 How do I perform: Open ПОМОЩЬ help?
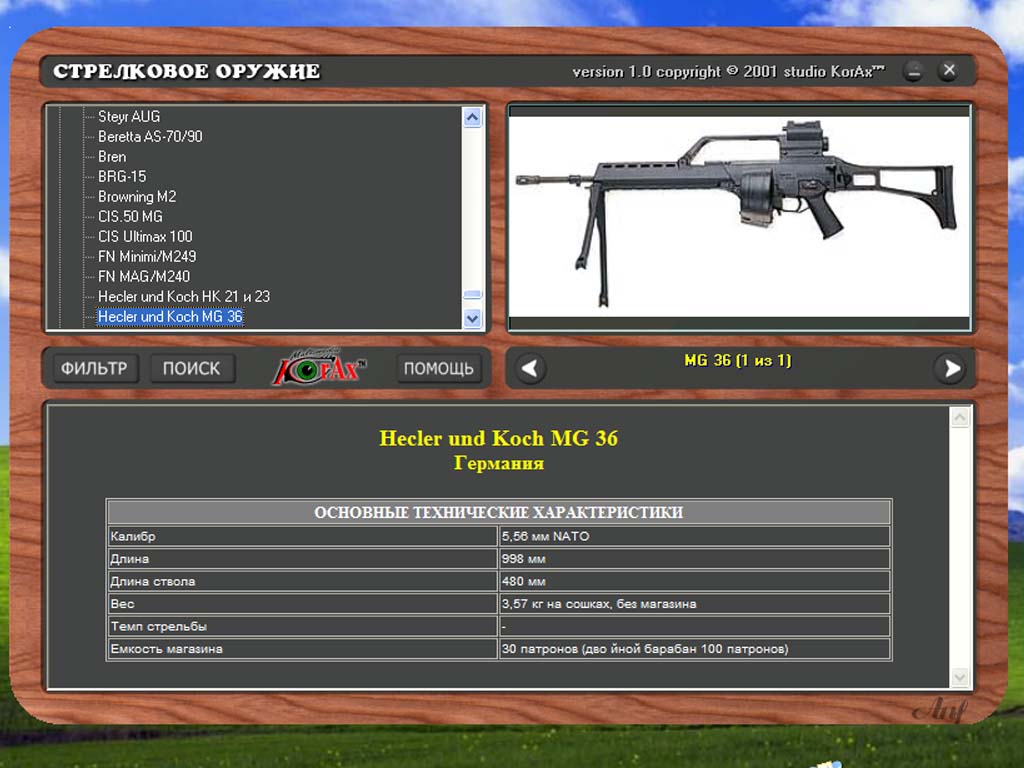click(x=439, y=369)
